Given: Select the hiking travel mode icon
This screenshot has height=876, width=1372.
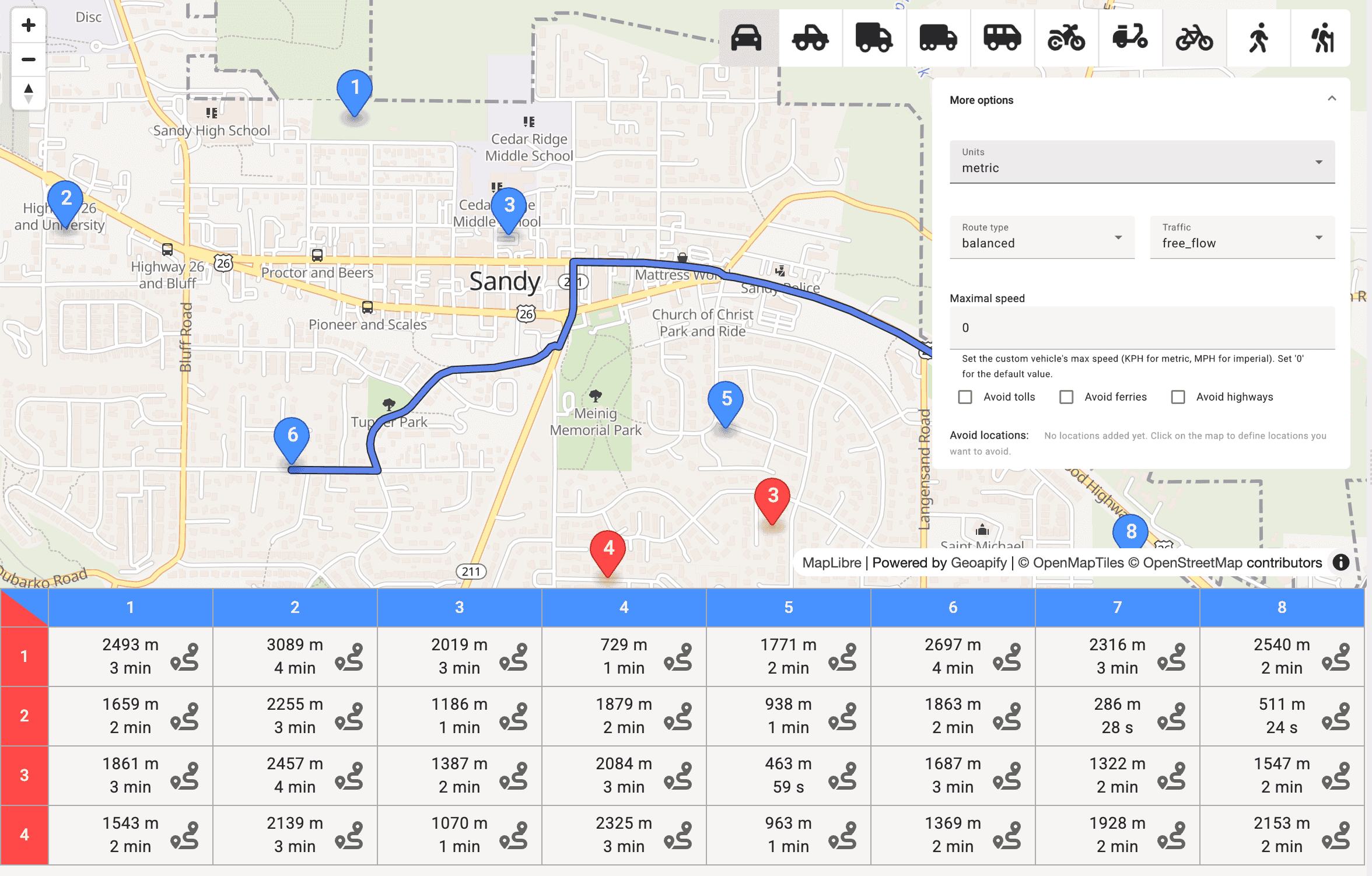Looking at the screenshot, I should point(1322,38).
